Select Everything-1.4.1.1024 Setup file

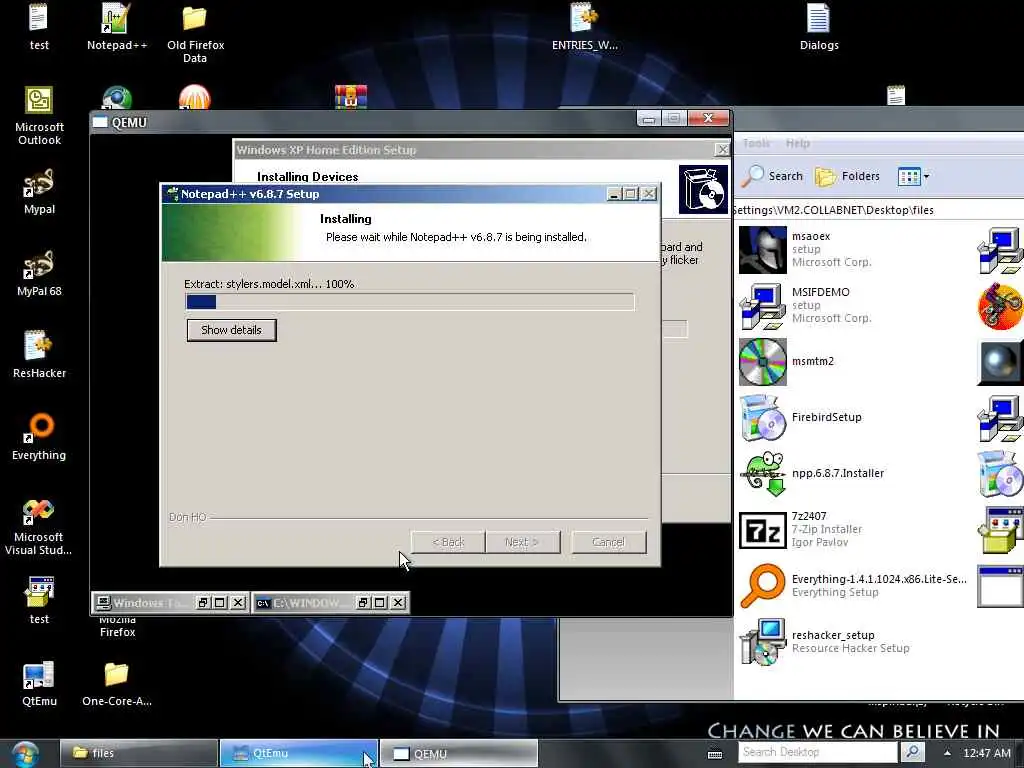(853, 586)
